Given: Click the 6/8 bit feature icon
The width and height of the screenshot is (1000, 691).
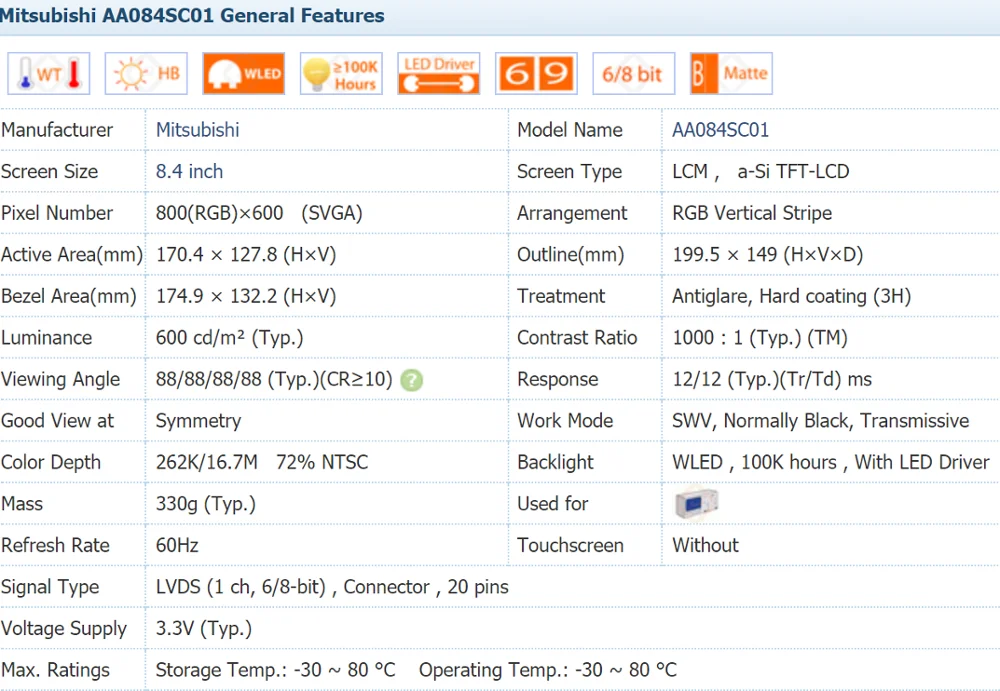Looking at the screenshot, I should point(634,73).
